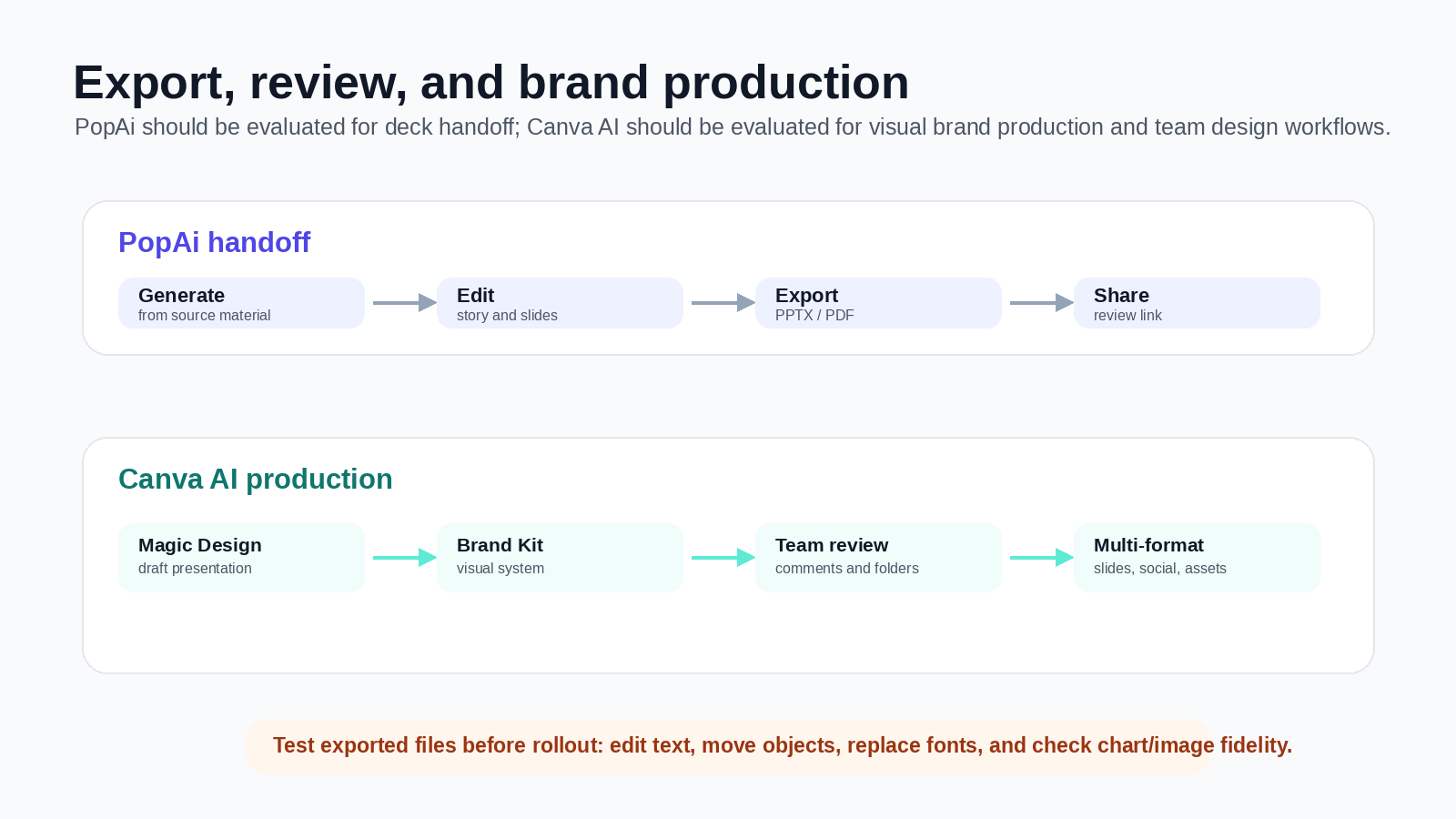
Task: Select the subtitle sentence about PopAi deck handoff
Action: tap(733, 126)
